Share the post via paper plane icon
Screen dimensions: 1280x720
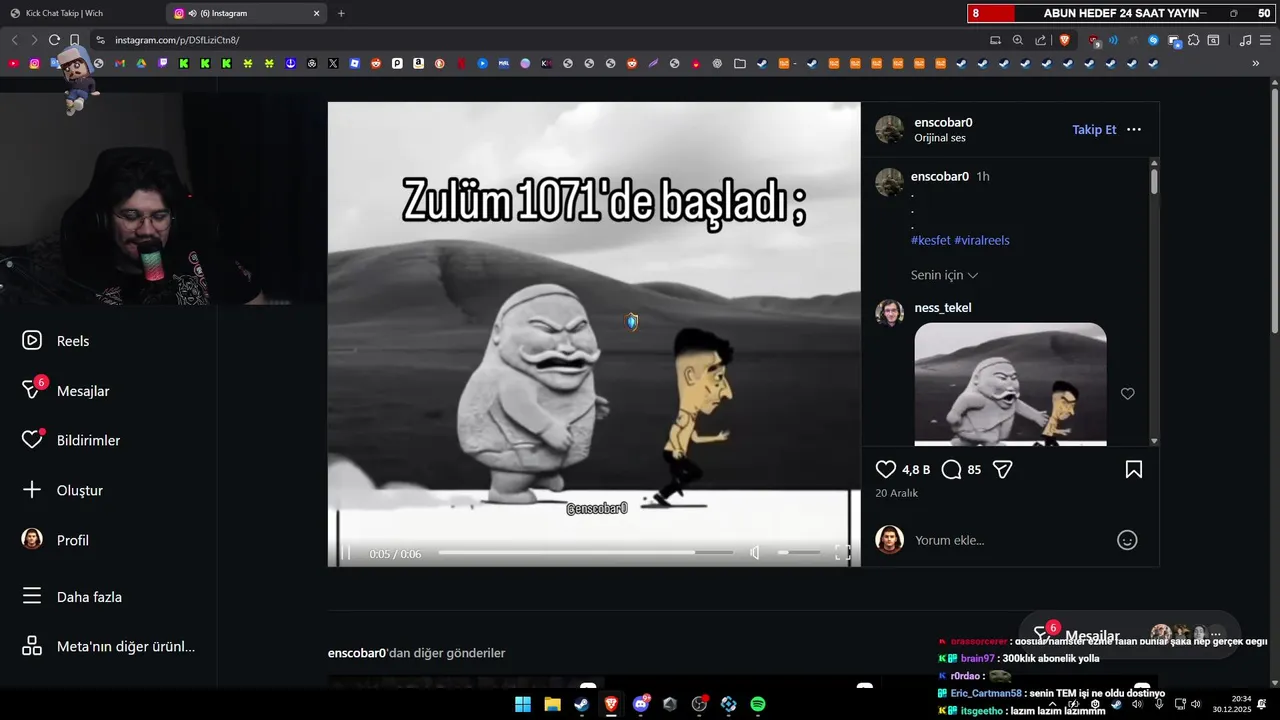pos(1003,469)
